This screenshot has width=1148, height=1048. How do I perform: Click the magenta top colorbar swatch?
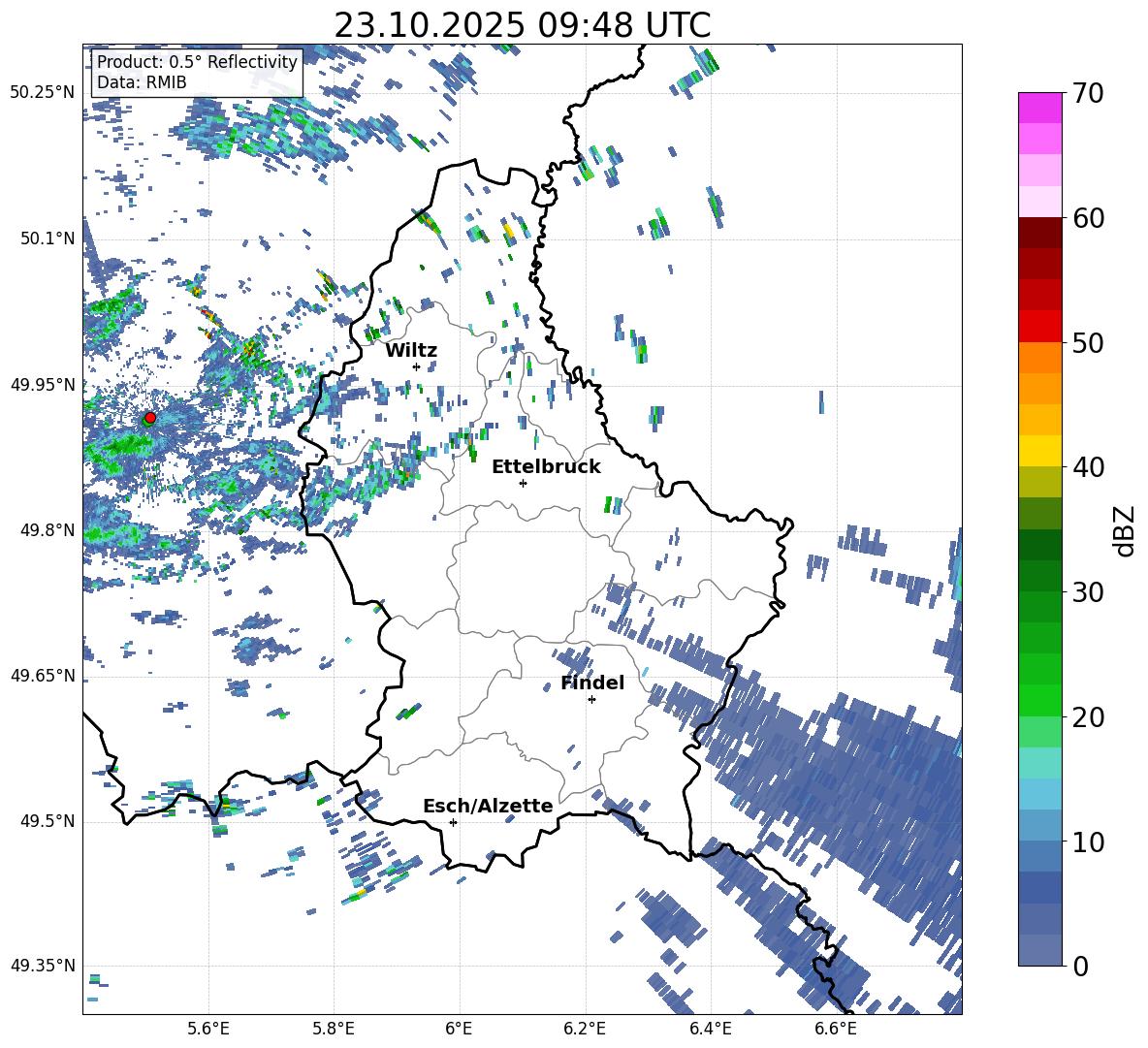pos(1039,108)
